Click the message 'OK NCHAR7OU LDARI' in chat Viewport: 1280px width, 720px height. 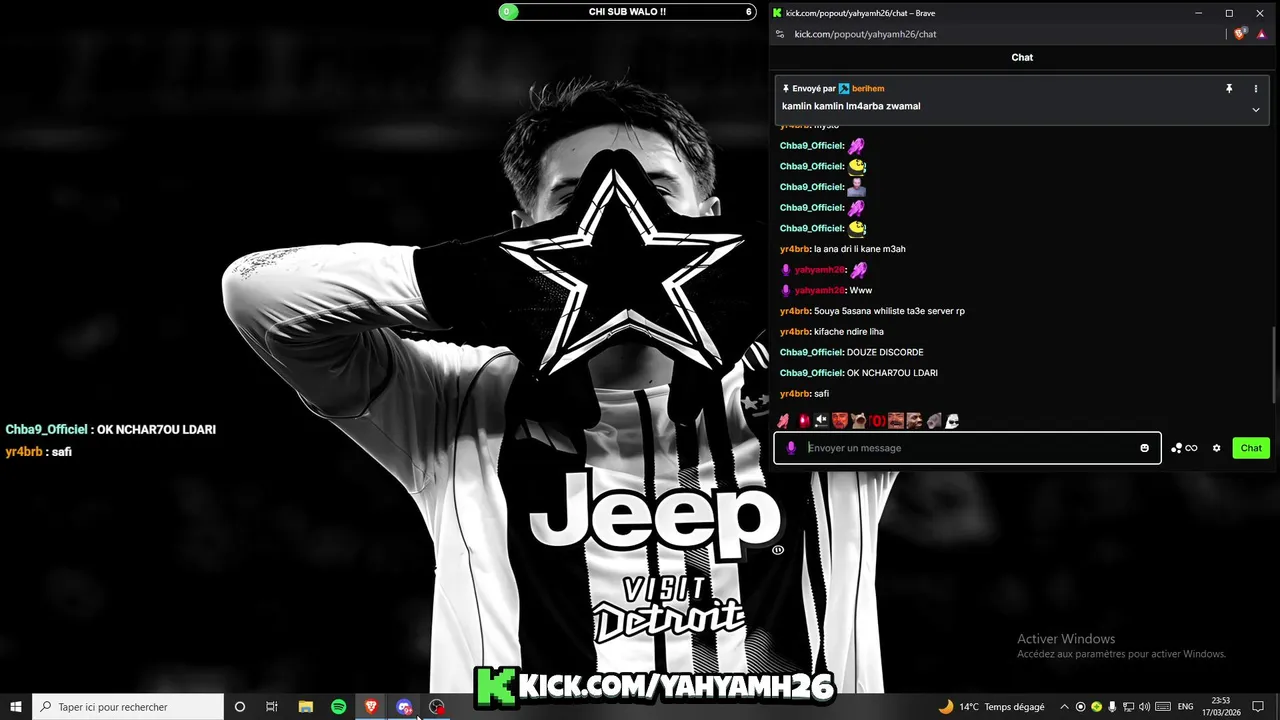(x=892, y=373)
